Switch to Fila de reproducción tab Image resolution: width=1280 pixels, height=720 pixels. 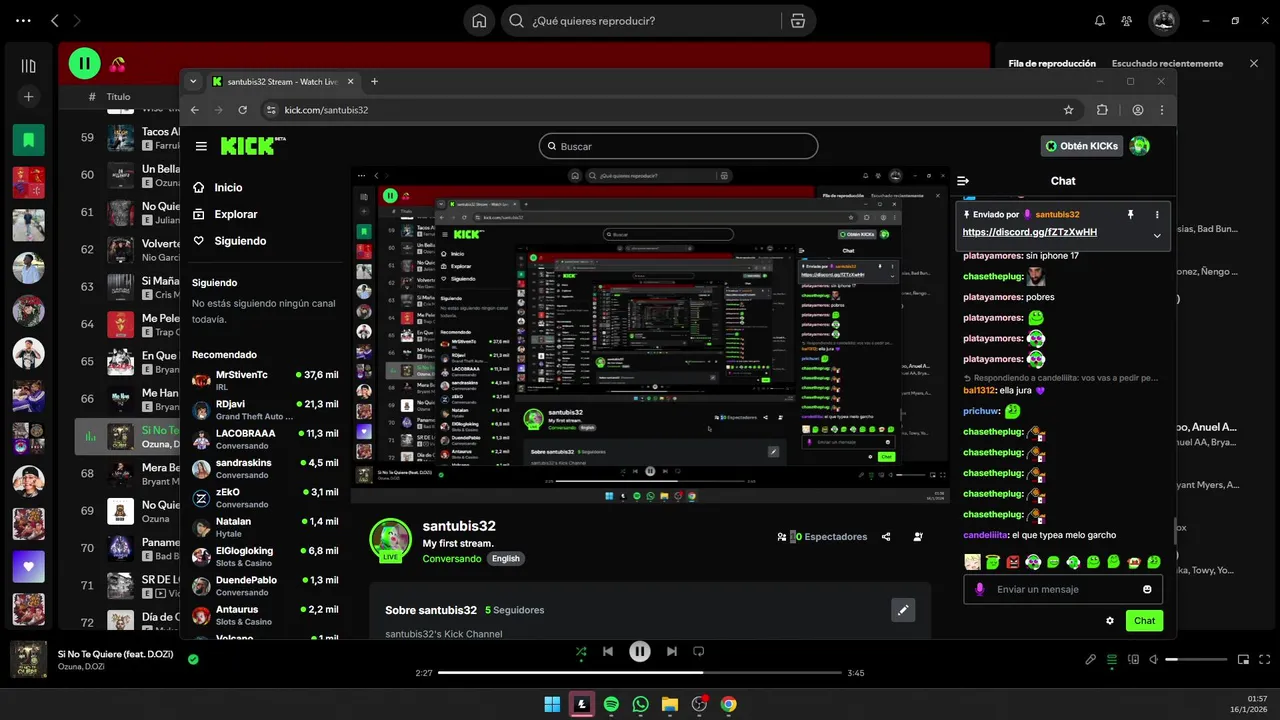point(1052,63)
